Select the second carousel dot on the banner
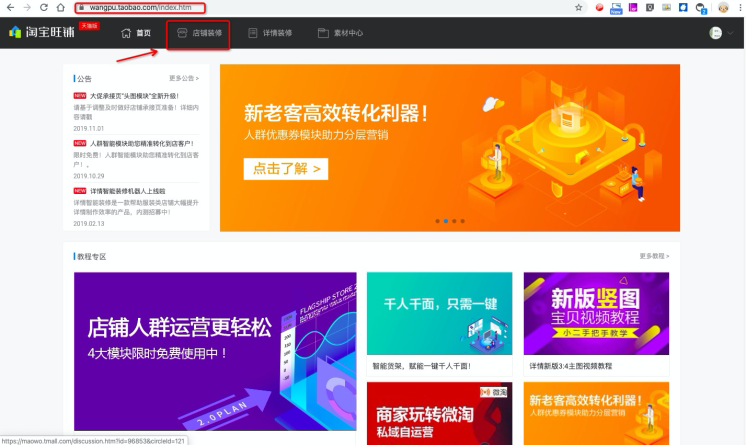This screenshot has width=746, height=445. pos(446,221)
